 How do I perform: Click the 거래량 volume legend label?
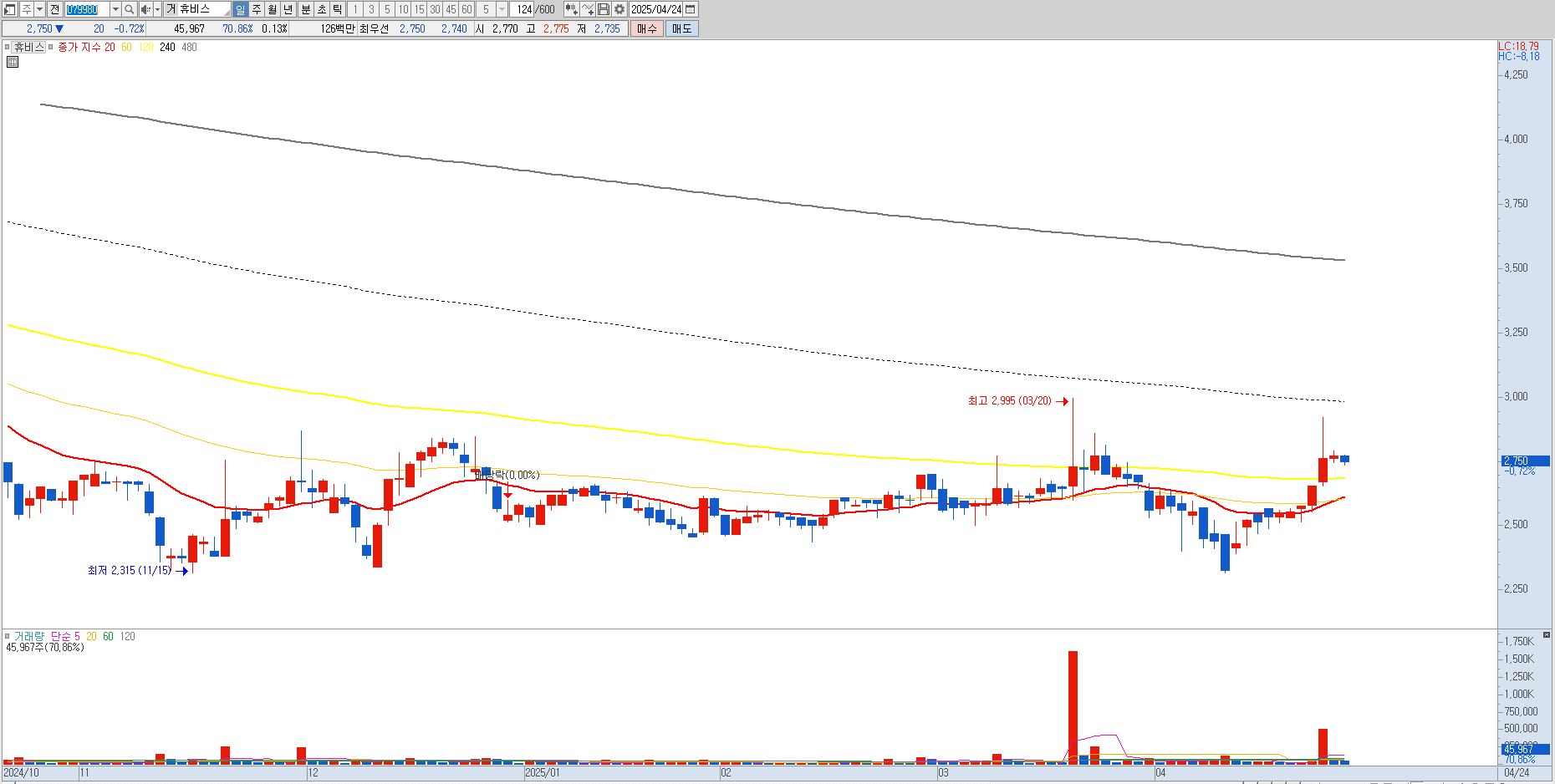tap(29, 637)
